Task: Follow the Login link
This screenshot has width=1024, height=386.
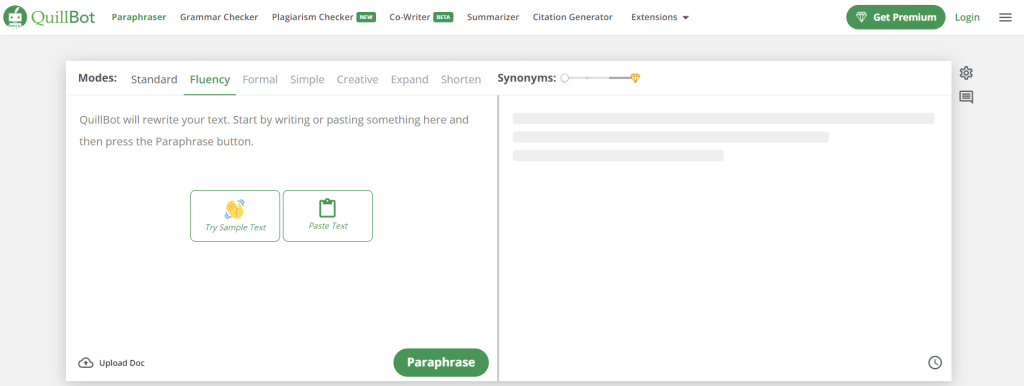Action: (967, 18)
